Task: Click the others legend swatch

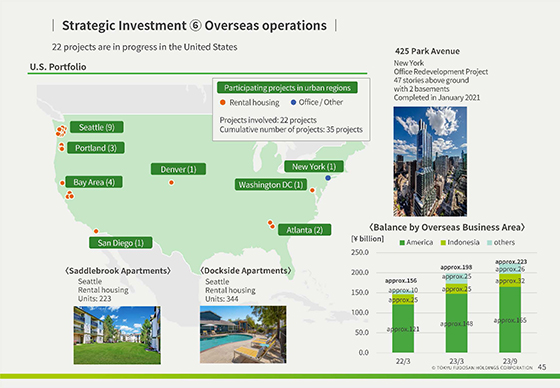Action: pos(490,243)
